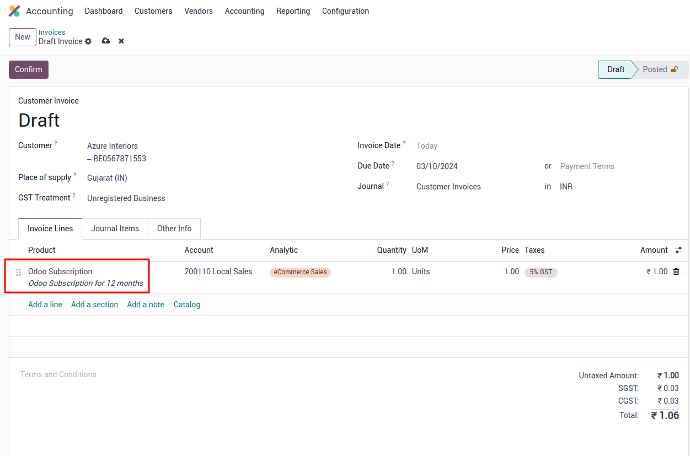This screenshot has width=690, height=456.
Task: Switch to the Journal Items tab
Action: click(115, 228)
